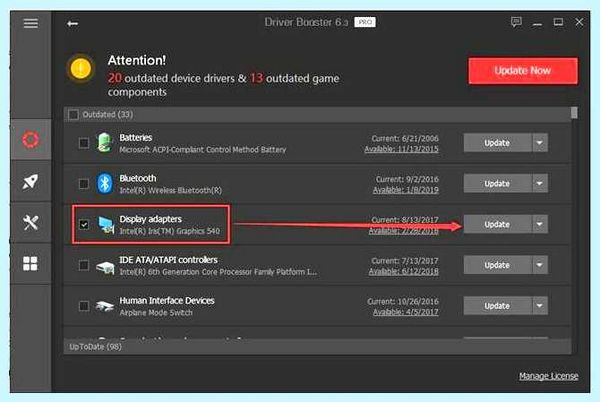600x402 pixels.
Task: Open dropdown arrow beside Human Interface Devices Update
Action: [x=540, y=306]
